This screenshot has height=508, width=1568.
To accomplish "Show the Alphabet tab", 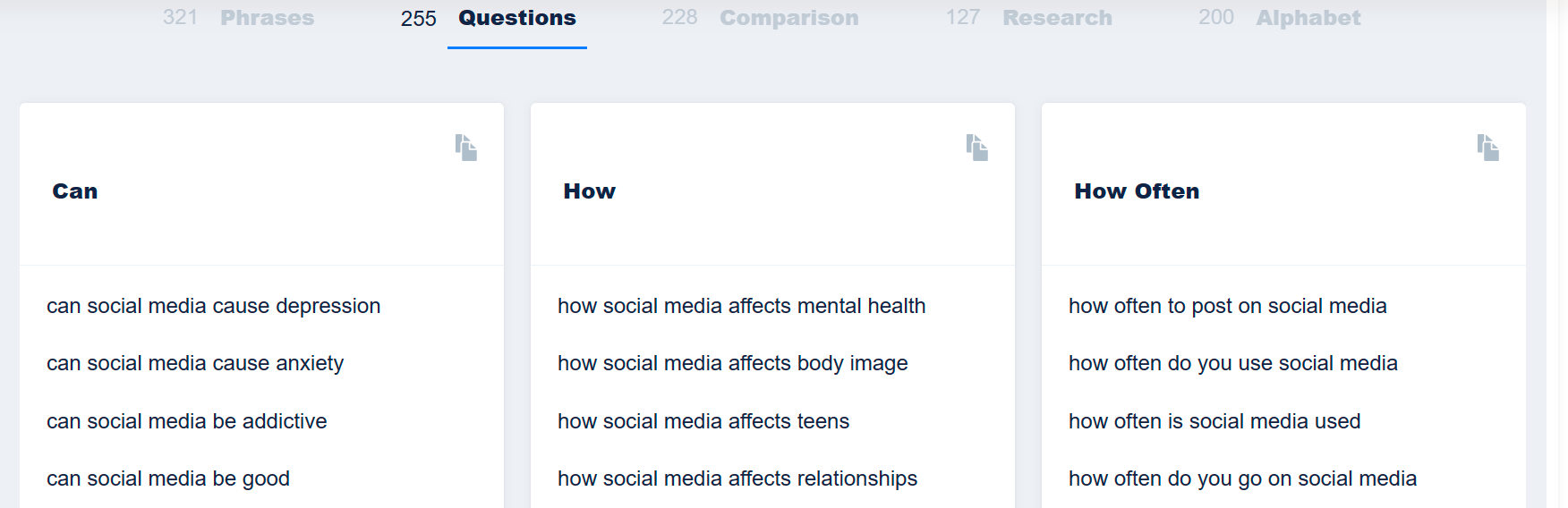I will (x=1308, y=18).
